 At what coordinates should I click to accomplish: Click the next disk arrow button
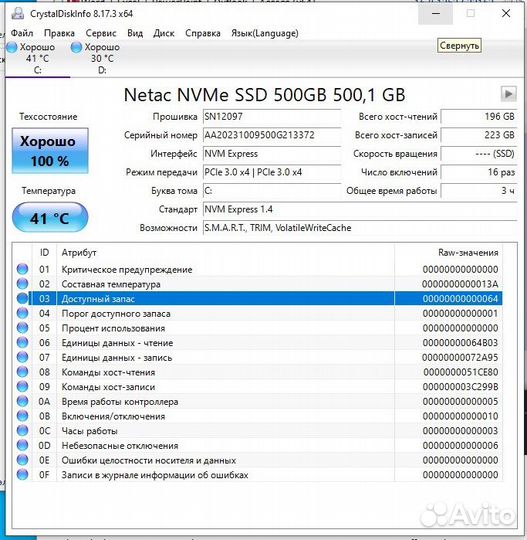pos(508,94)
